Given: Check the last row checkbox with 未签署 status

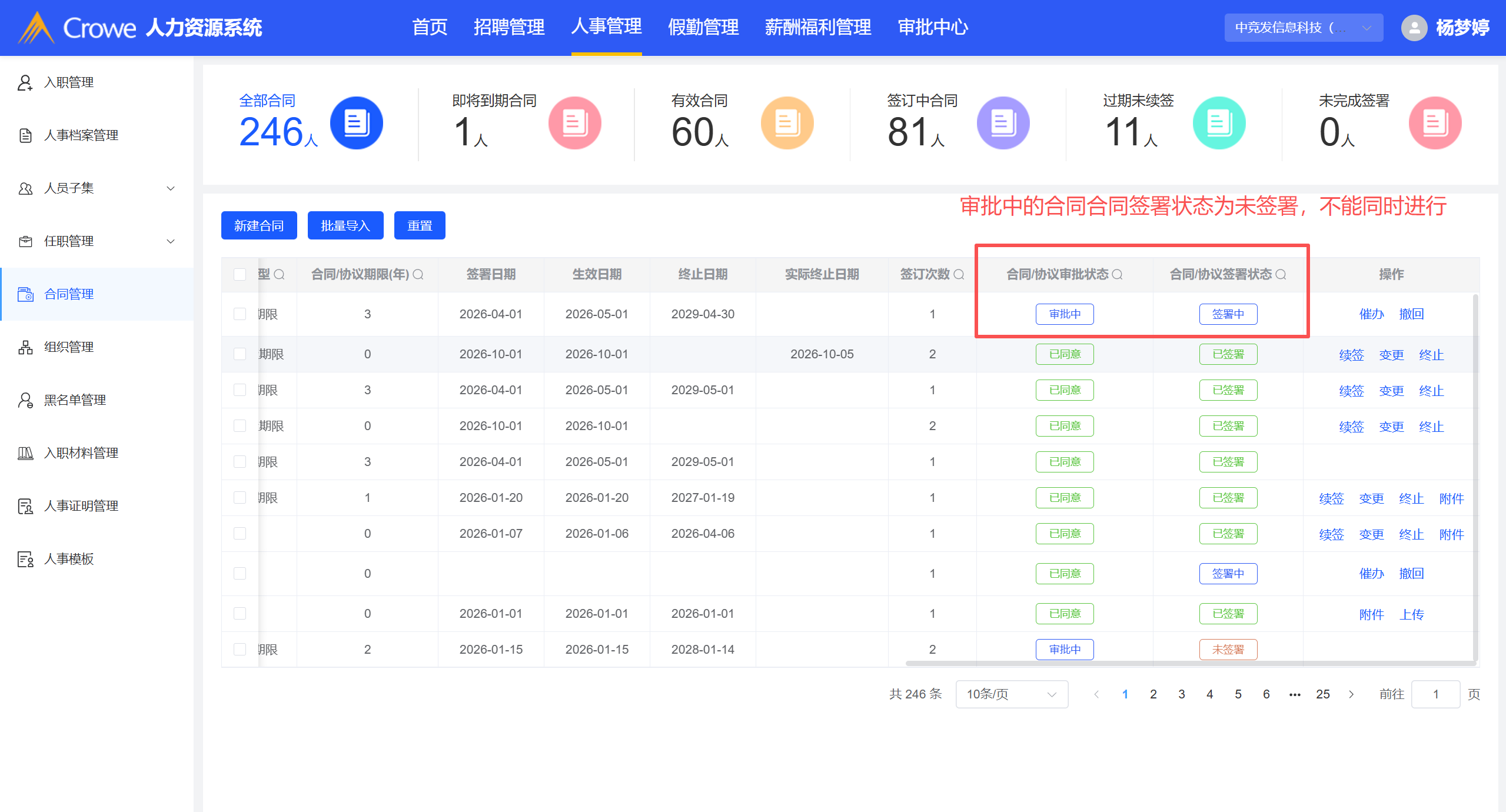Looking at the screenshot, I should click(x=240, y=649).
